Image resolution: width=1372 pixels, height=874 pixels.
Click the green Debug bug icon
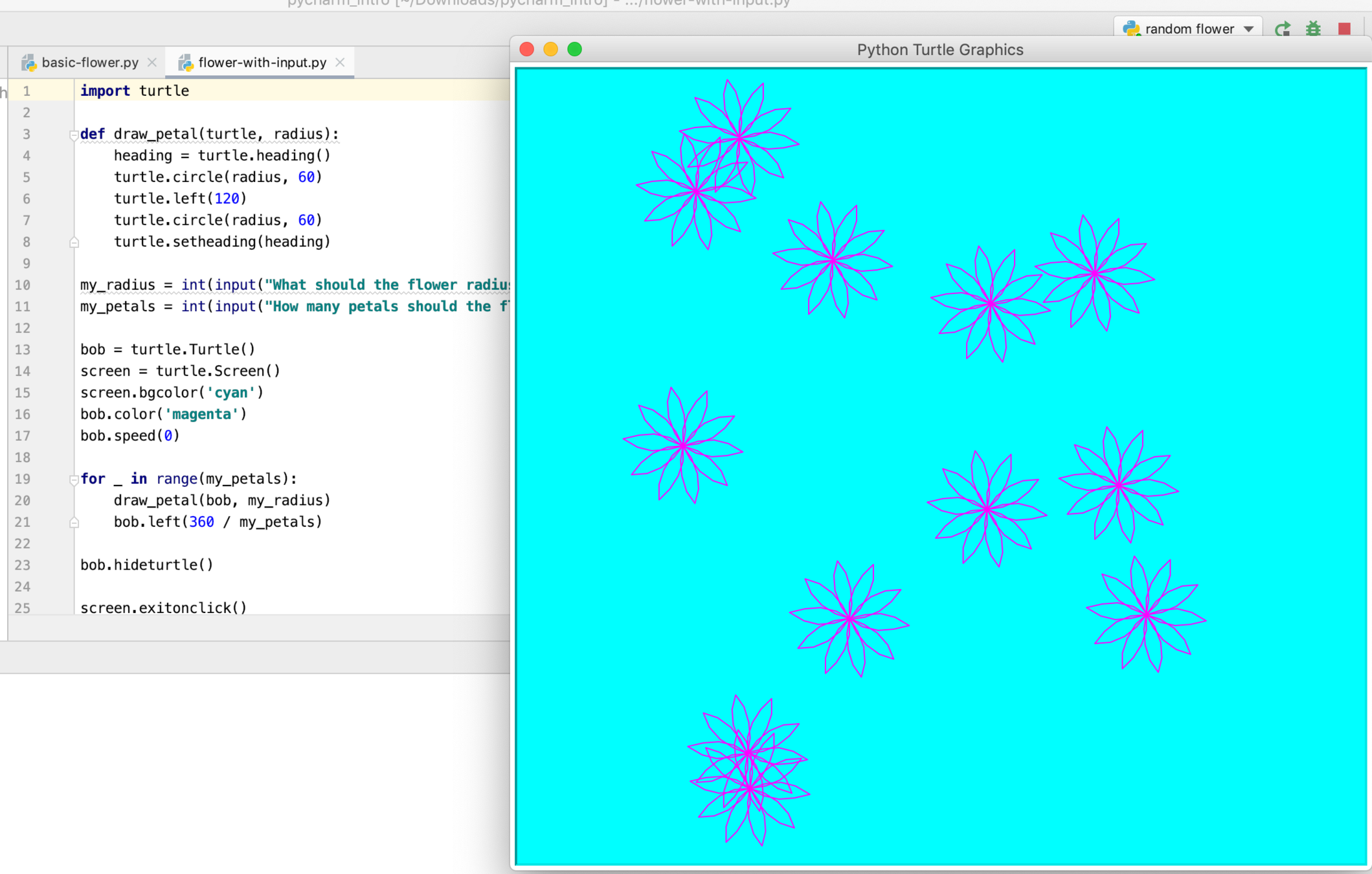coord(1313,29)
